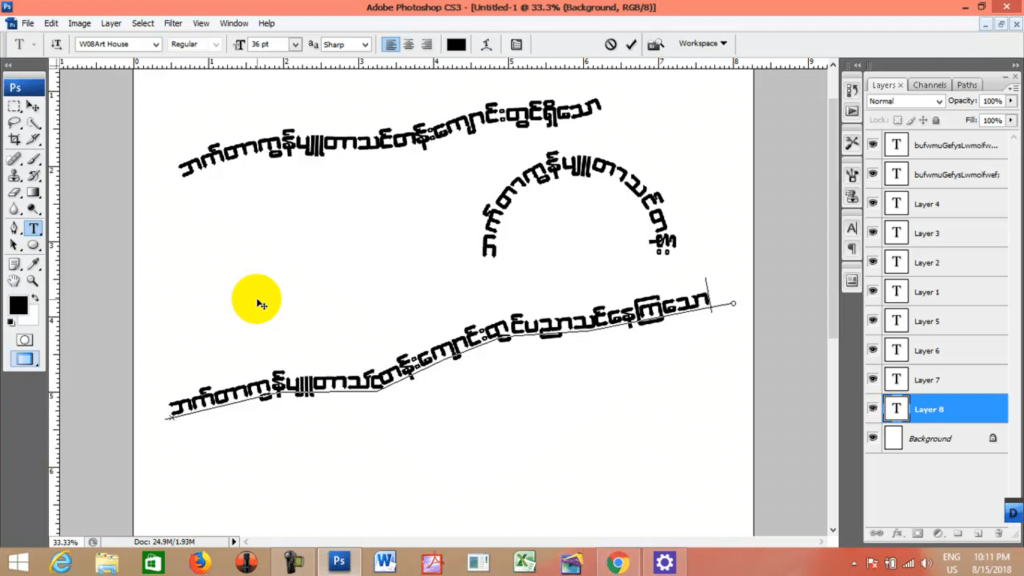Create a new layer
This screenshot has height=576, width=1024.
click(978, 534)
